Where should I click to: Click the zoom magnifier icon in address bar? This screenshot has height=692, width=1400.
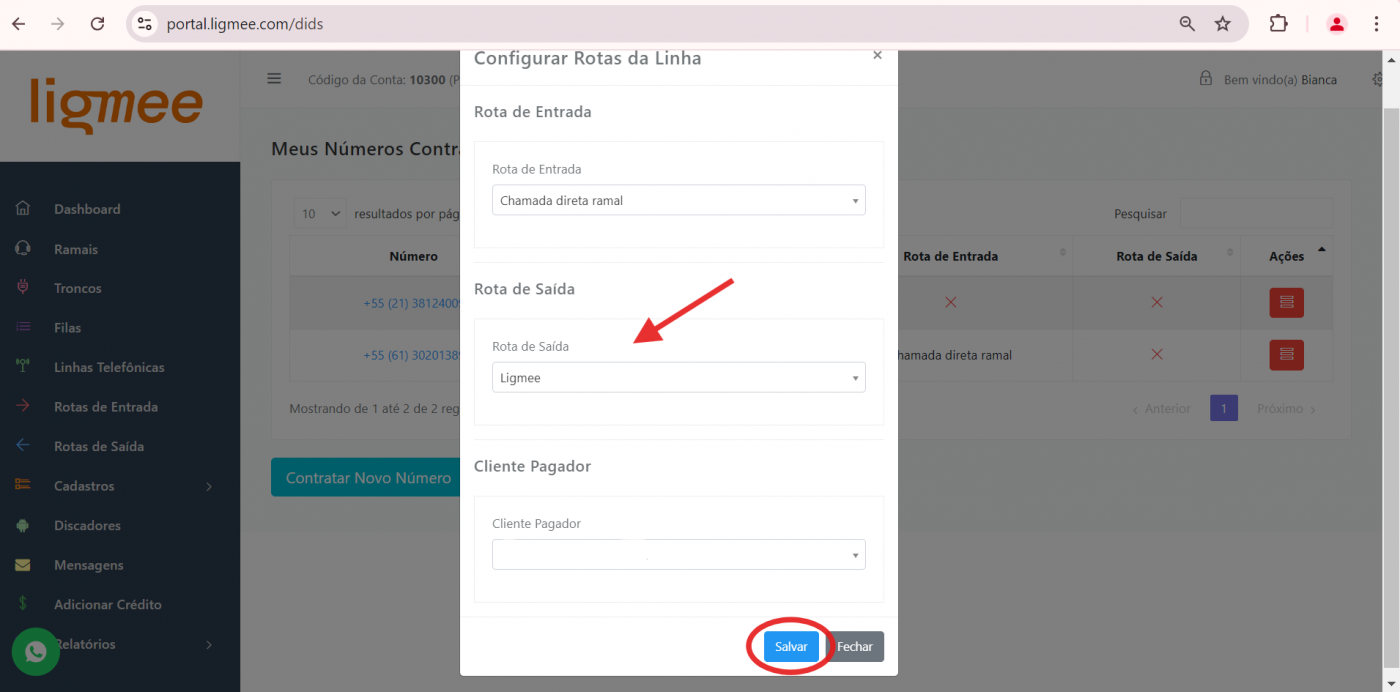point(1187,24)
